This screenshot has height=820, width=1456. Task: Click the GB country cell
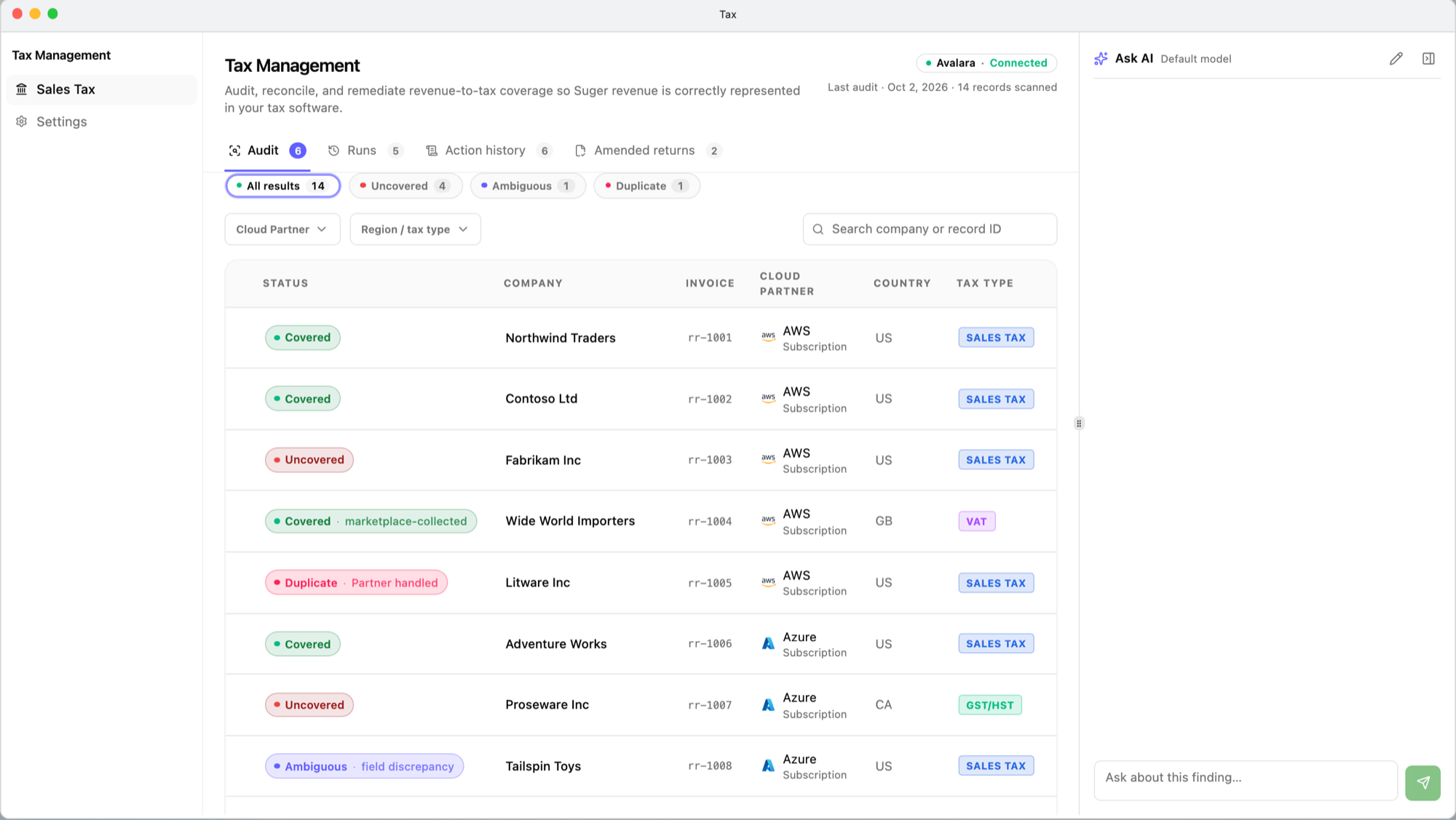(x=884, y=521)
